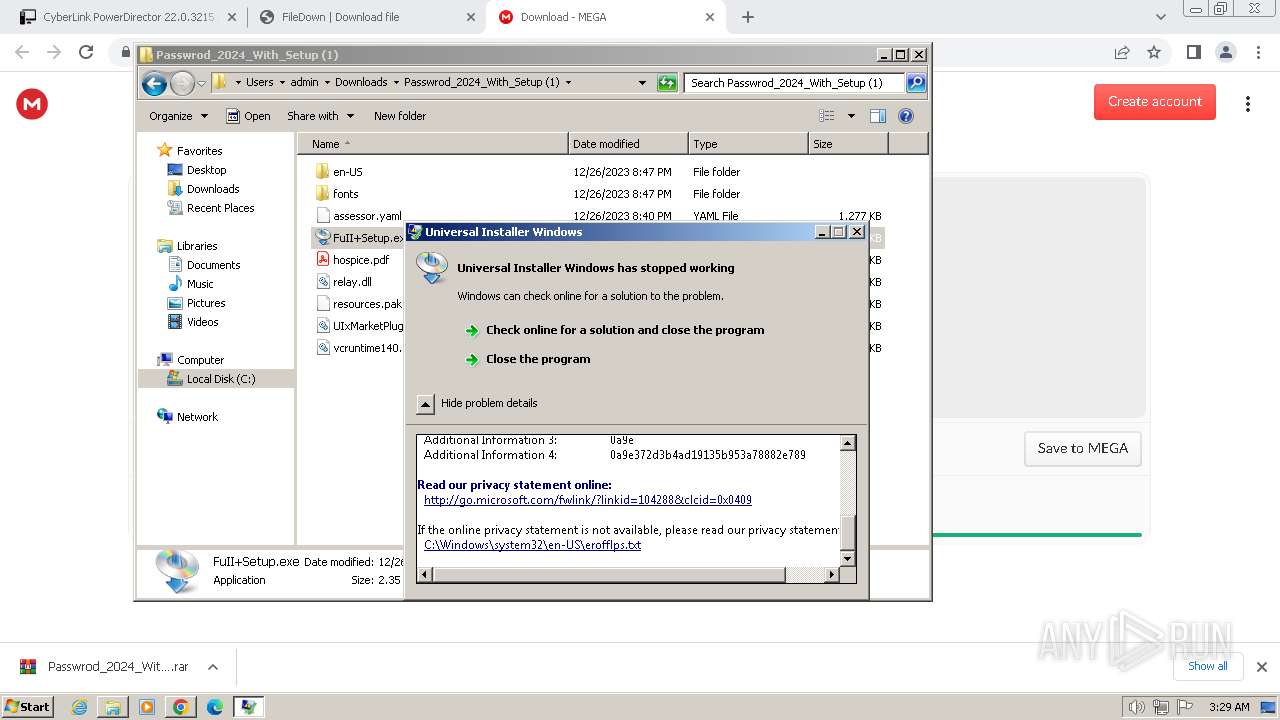
Task: Click the Search Passwrod_2024_With_Setup field
Action: click(x=794, y=83)
